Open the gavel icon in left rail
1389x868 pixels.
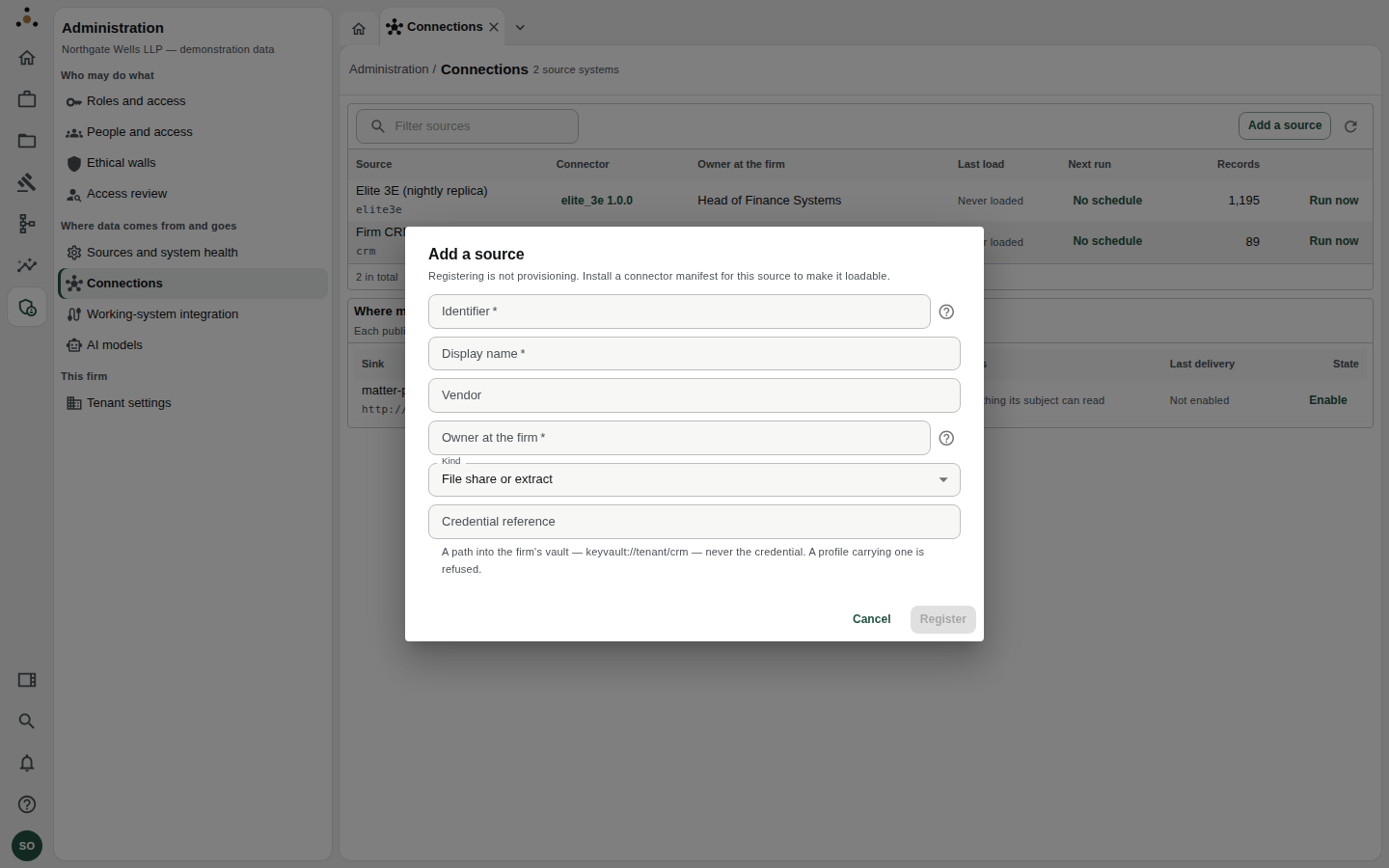point(27,182)
